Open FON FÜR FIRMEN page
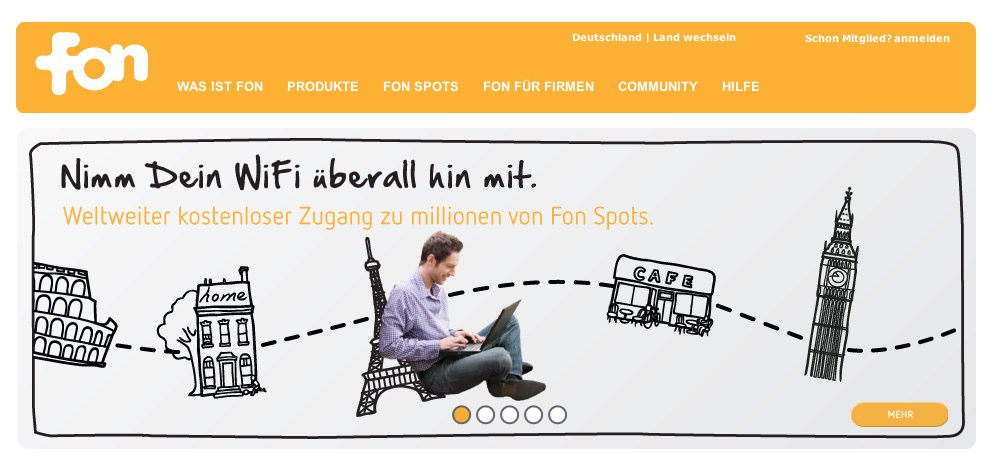Viewport: 989px width, 453px height. click(x=538, y=86)
